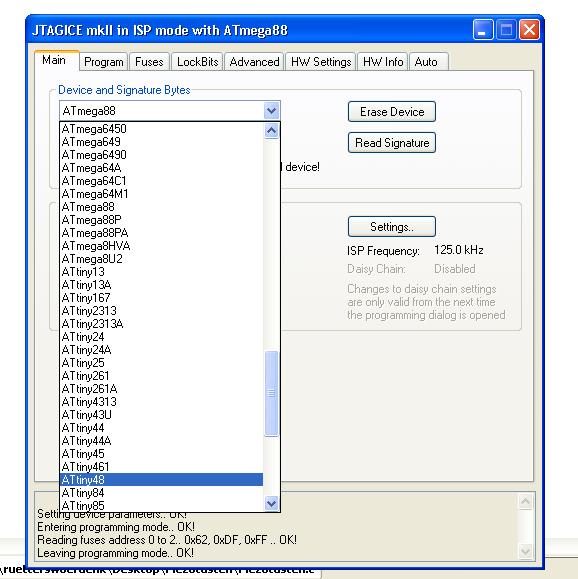Select ATtiny13A from the list
The image size is (578, 579).
pyautogui.click(x=161, y=285)
